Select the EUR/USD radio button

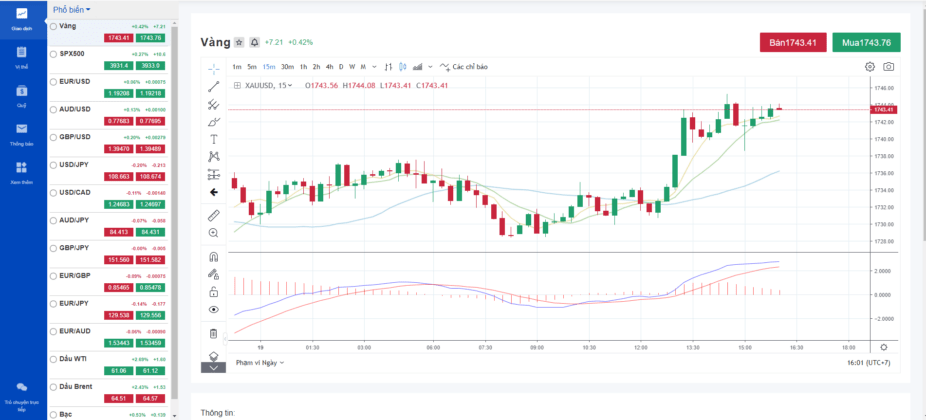[x=54, y=82]
